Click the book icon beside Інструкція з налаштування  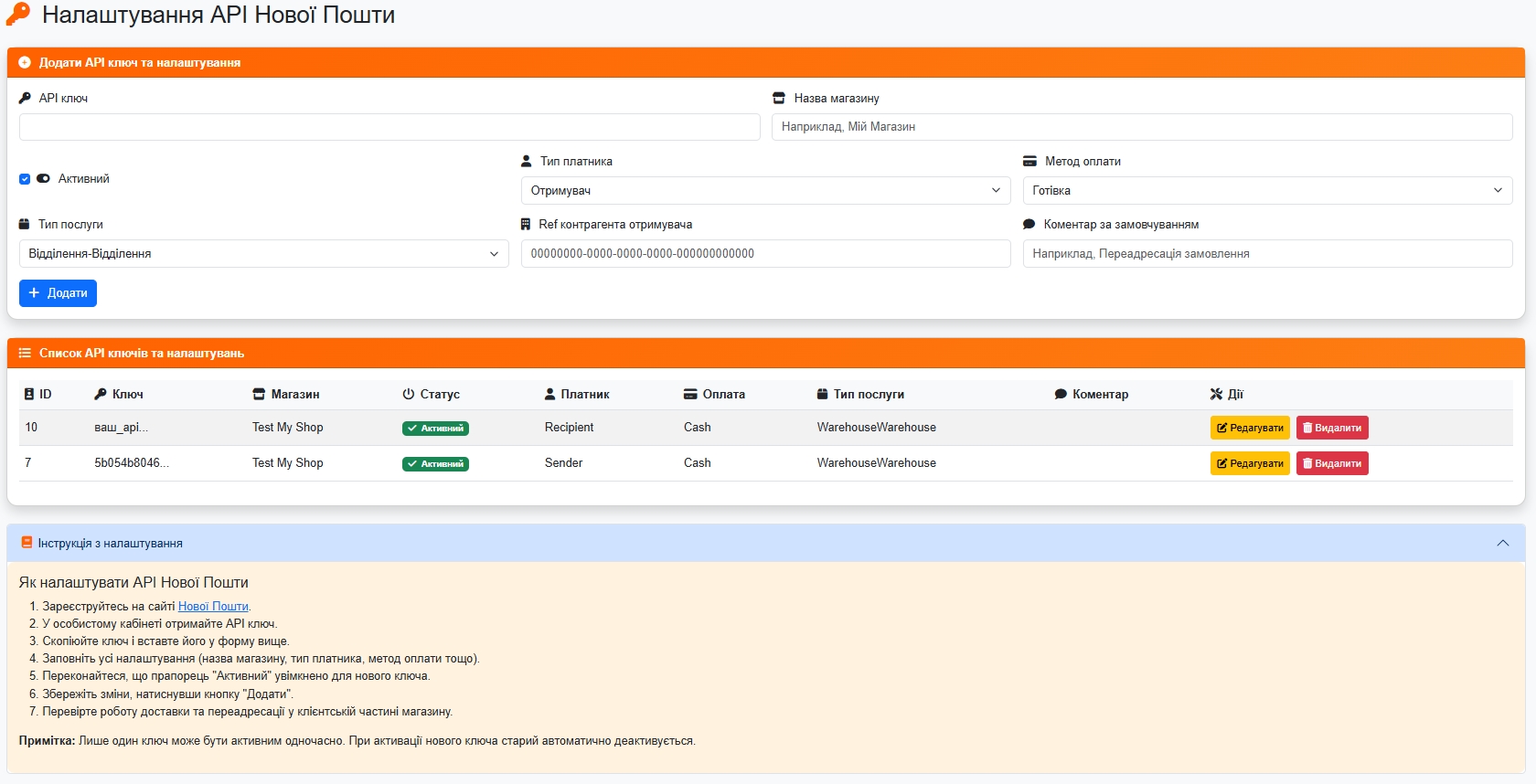(27, 543)
